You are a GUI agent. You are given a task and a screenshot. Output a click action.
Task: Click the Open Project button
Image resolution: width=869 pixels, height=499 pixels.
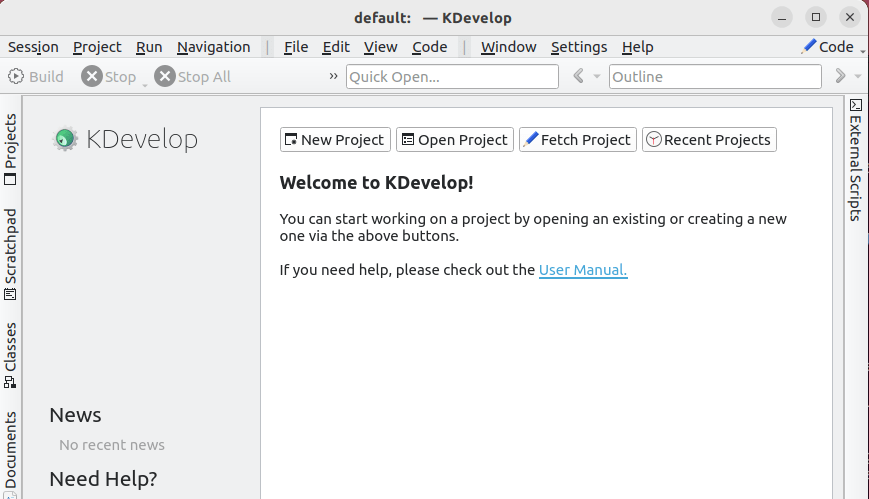click(455, 140)
